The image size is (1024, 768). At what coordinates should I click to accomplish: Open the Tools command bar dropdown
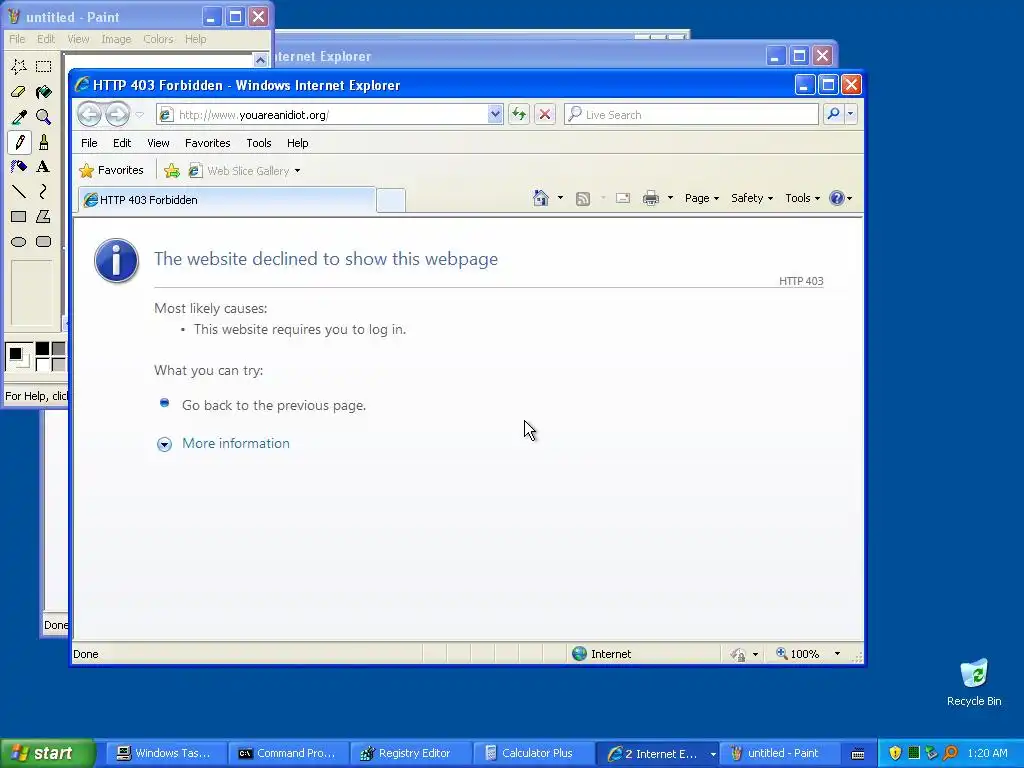pos(802,198)
